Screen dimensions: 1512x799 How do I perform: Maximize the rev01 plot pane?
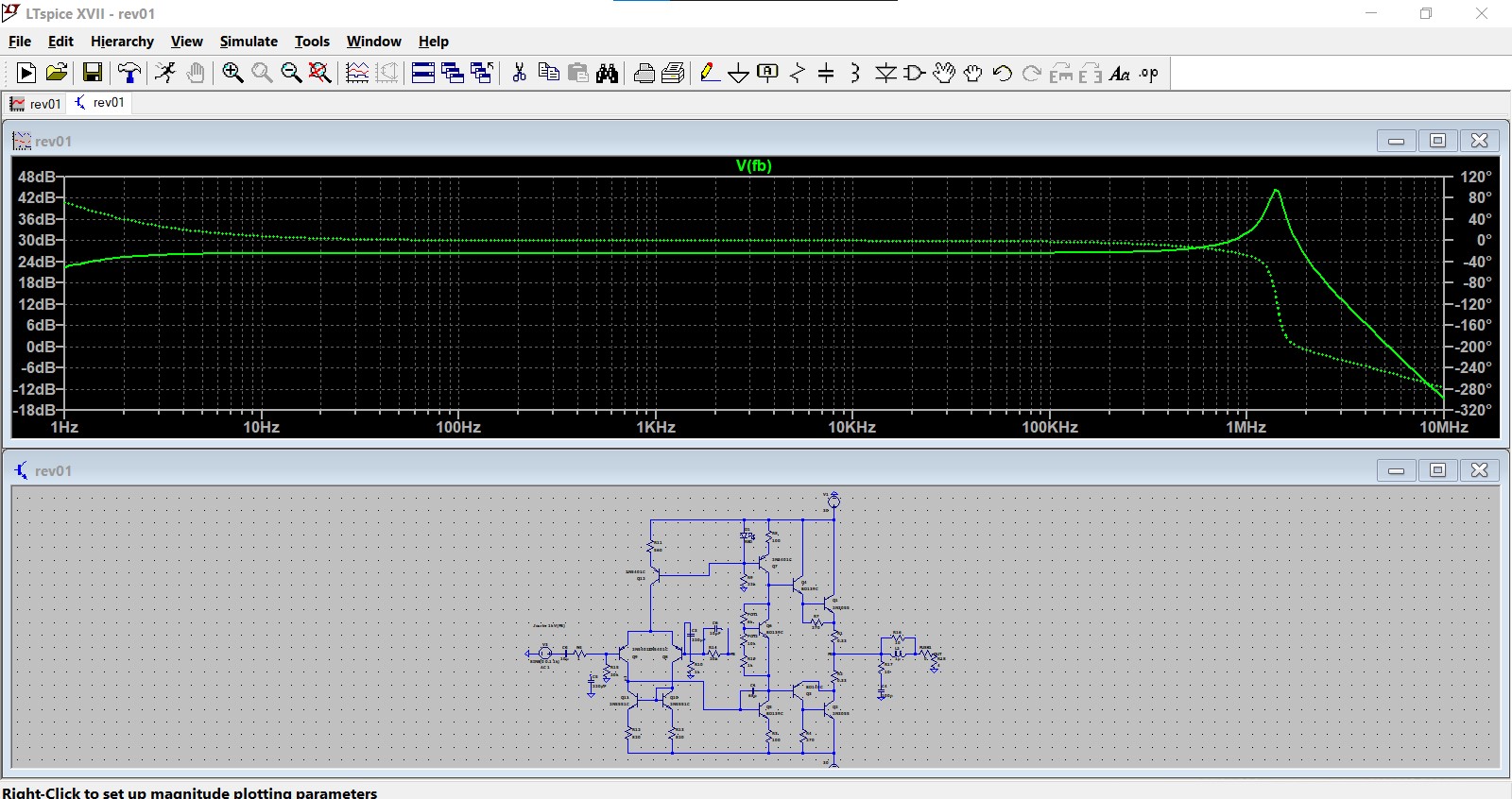click(x=1437, y=141)
